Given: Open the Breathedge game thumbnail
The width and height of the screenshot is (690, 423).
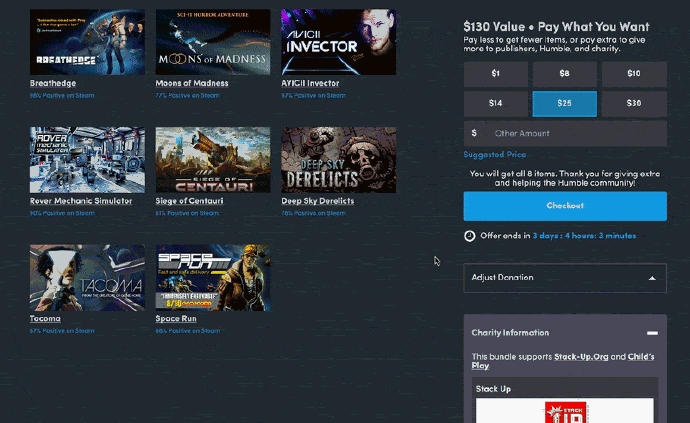Looking at the screenshot, I should (87, 42).
